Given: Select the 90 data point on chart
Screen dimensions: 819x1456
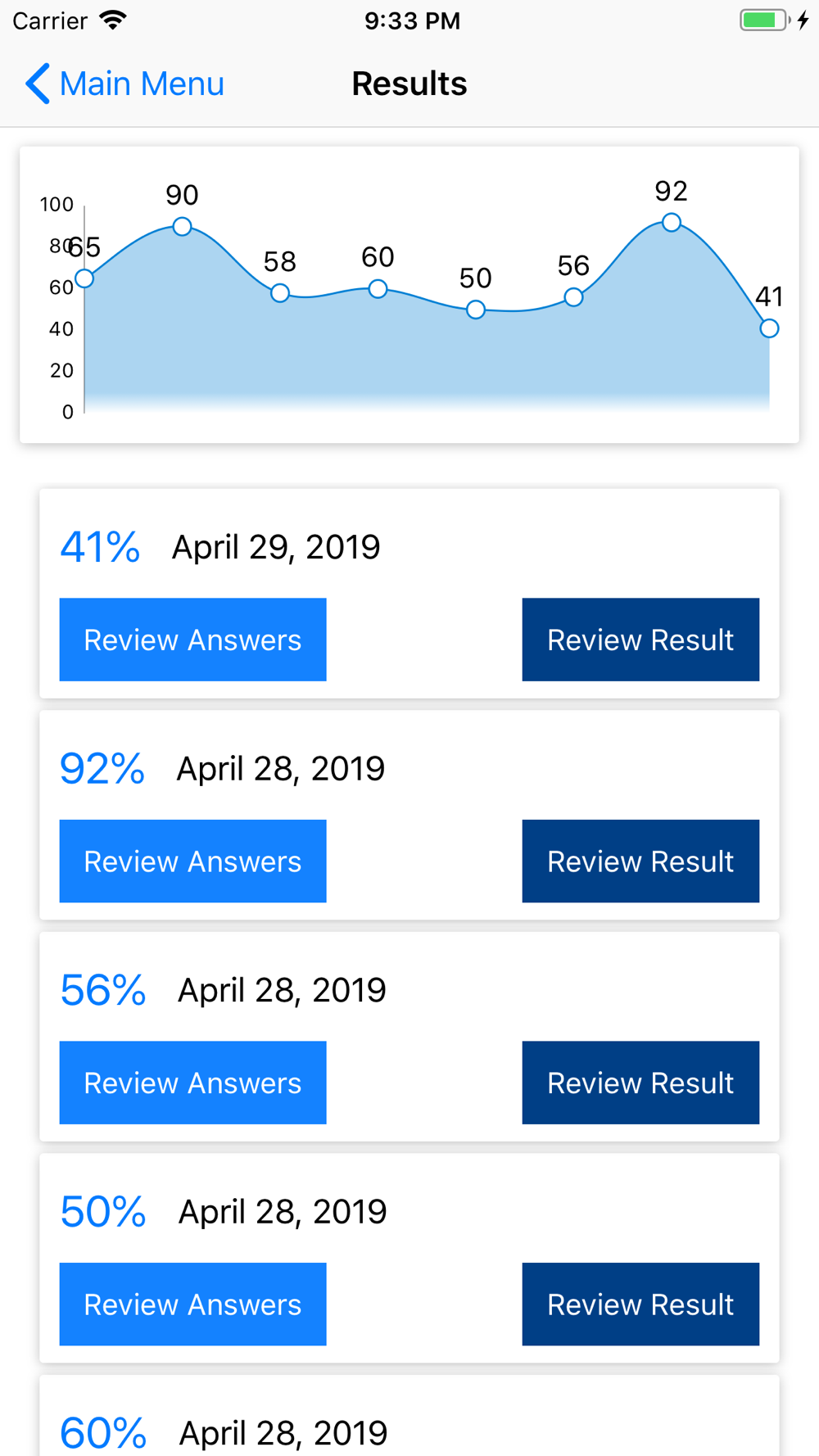Looking at the screenshot, I should pos(182,226).
